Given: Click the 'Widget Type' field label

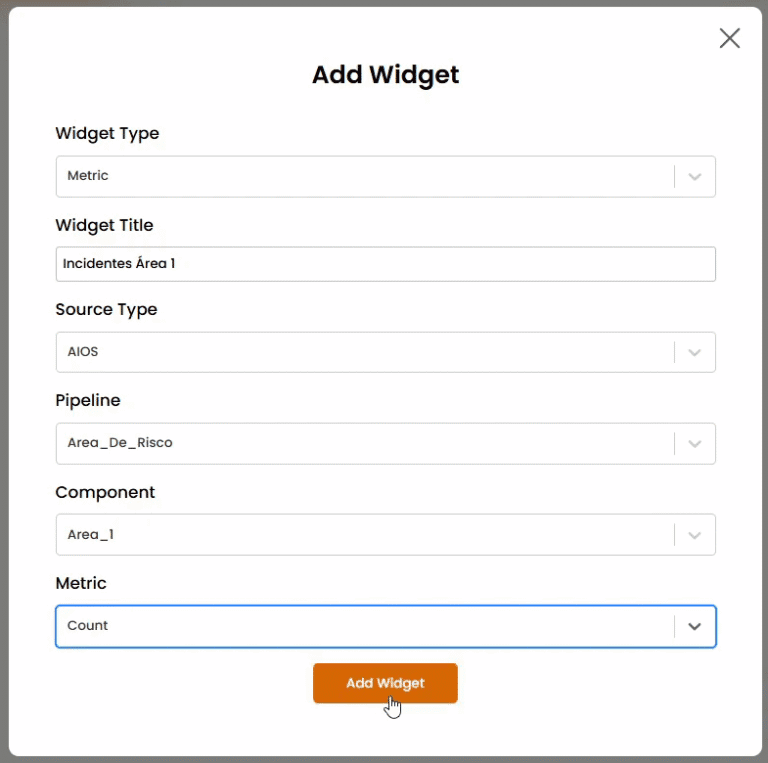Looking at the screenshot, I should (107, 133).
